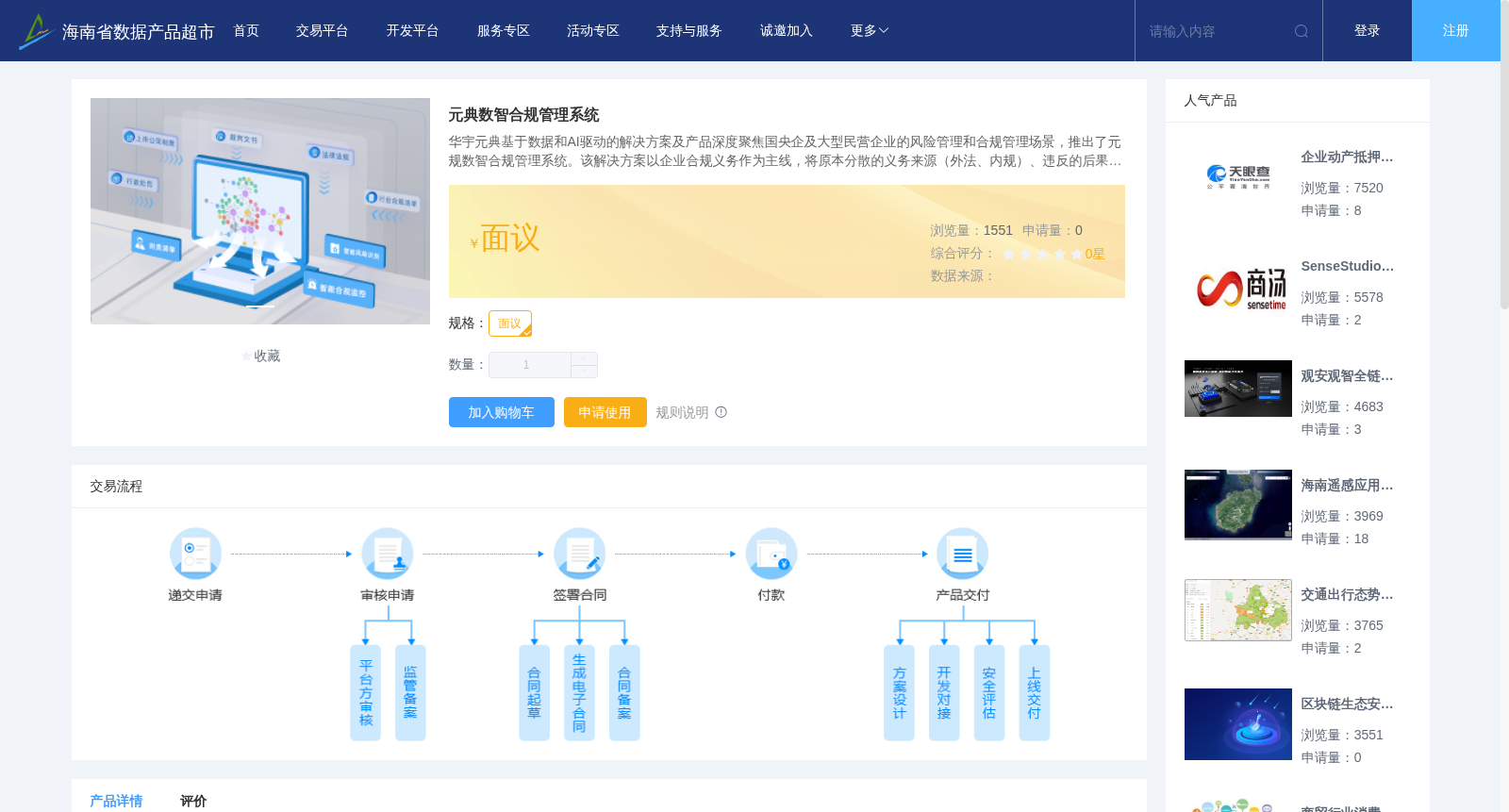1509x812 pixels.
Task: Click the search magnifier icon
Action: pyautogui.click(x=1302, y=31)
